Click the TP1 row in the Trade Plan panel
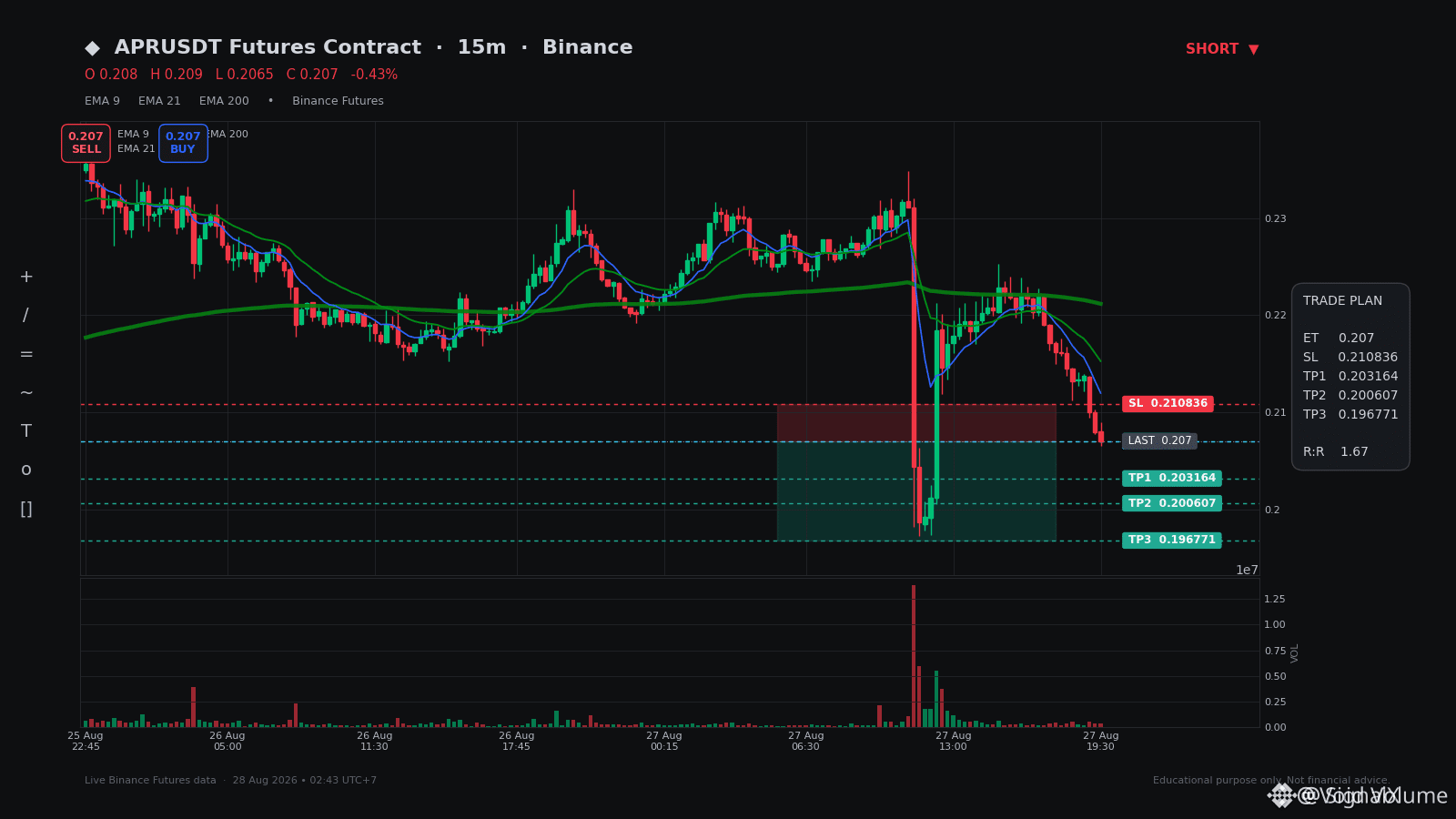 pyautogui.click(x=1350, y=377)
